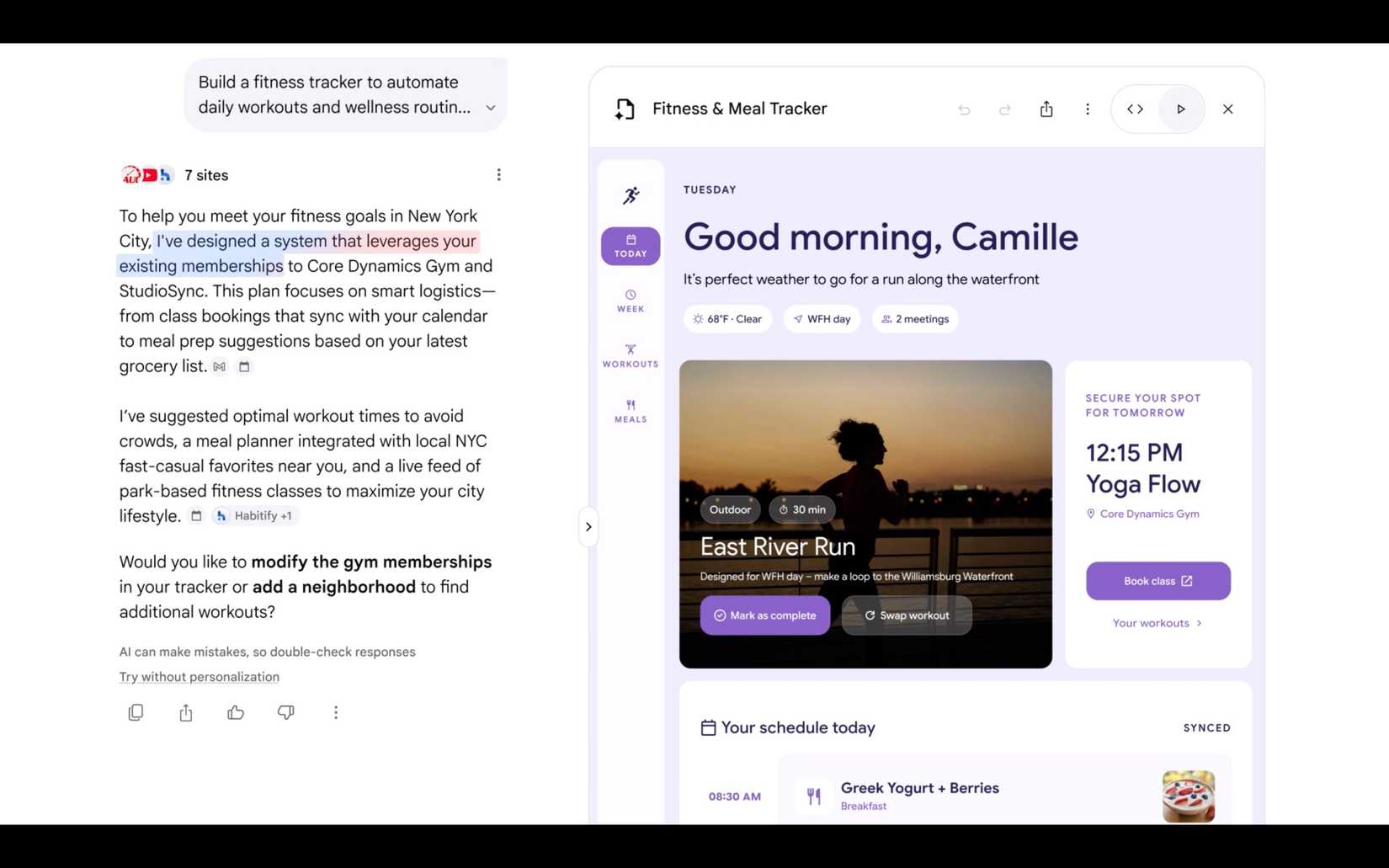Open the Week tab

631,301
